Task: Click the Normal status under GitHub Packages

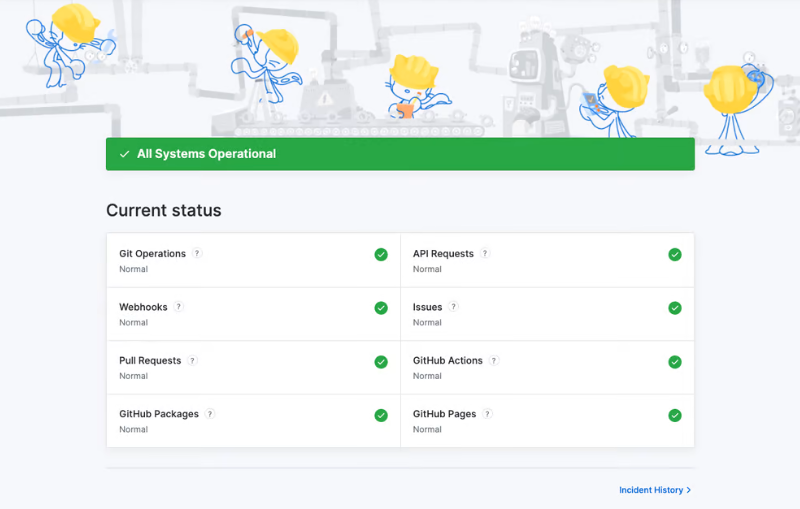Action: tap(134, 429)
